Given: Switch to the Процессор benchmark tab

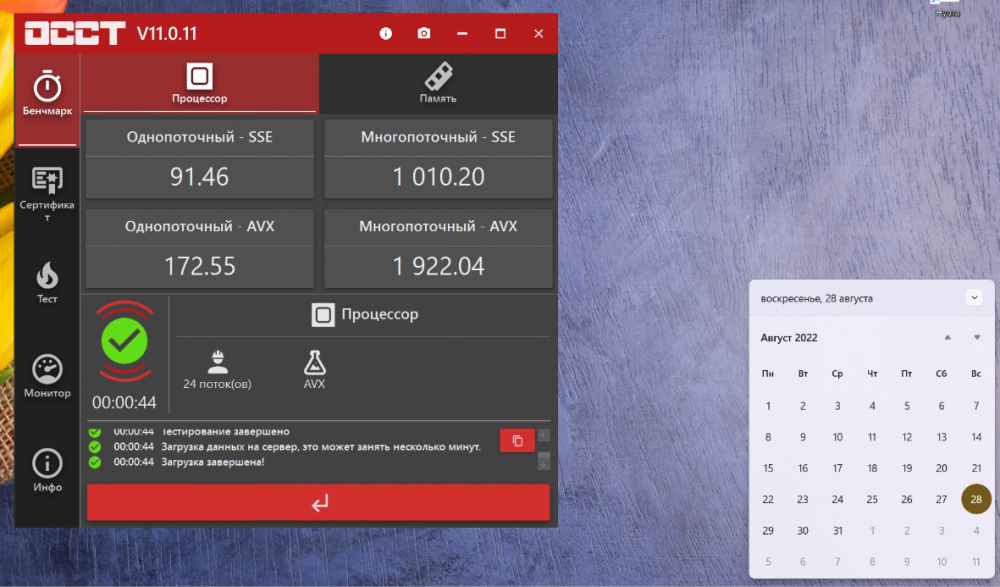Looking at the screenshot, I should tap(200, 84).
